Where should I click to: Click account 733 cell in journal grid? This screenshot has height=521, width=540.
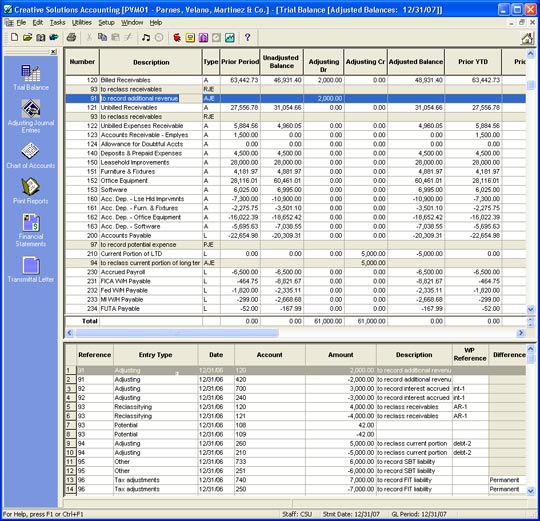point(270,462)
